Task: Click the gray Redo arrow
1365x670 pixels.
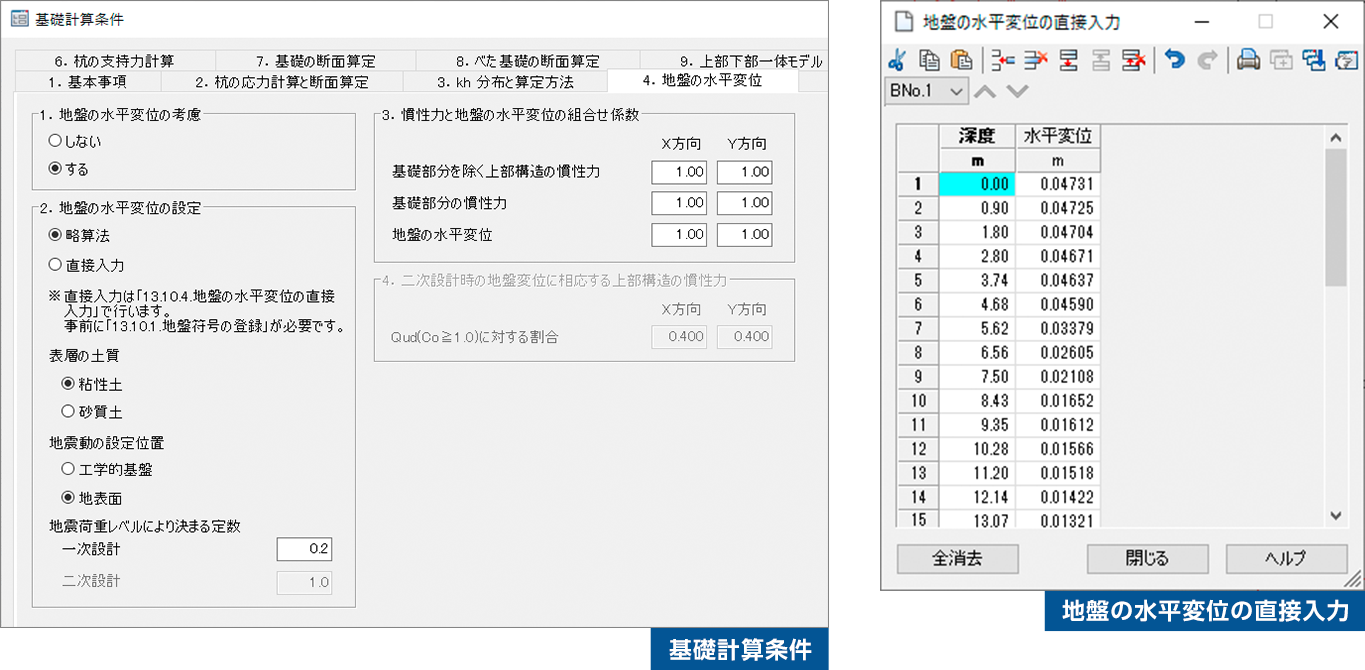Action: coord(1207,60)
